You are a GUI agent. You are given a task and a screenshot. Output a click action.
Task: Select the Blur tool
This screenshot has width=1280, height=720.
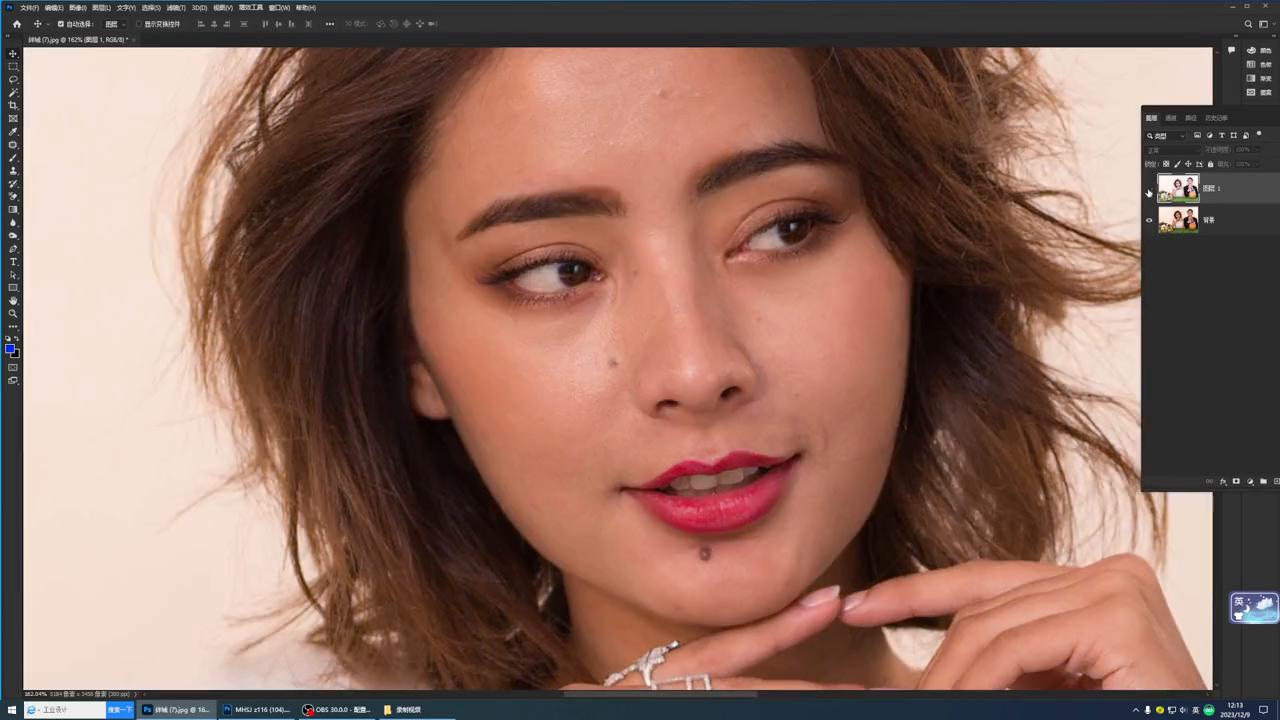coord(13,222)
